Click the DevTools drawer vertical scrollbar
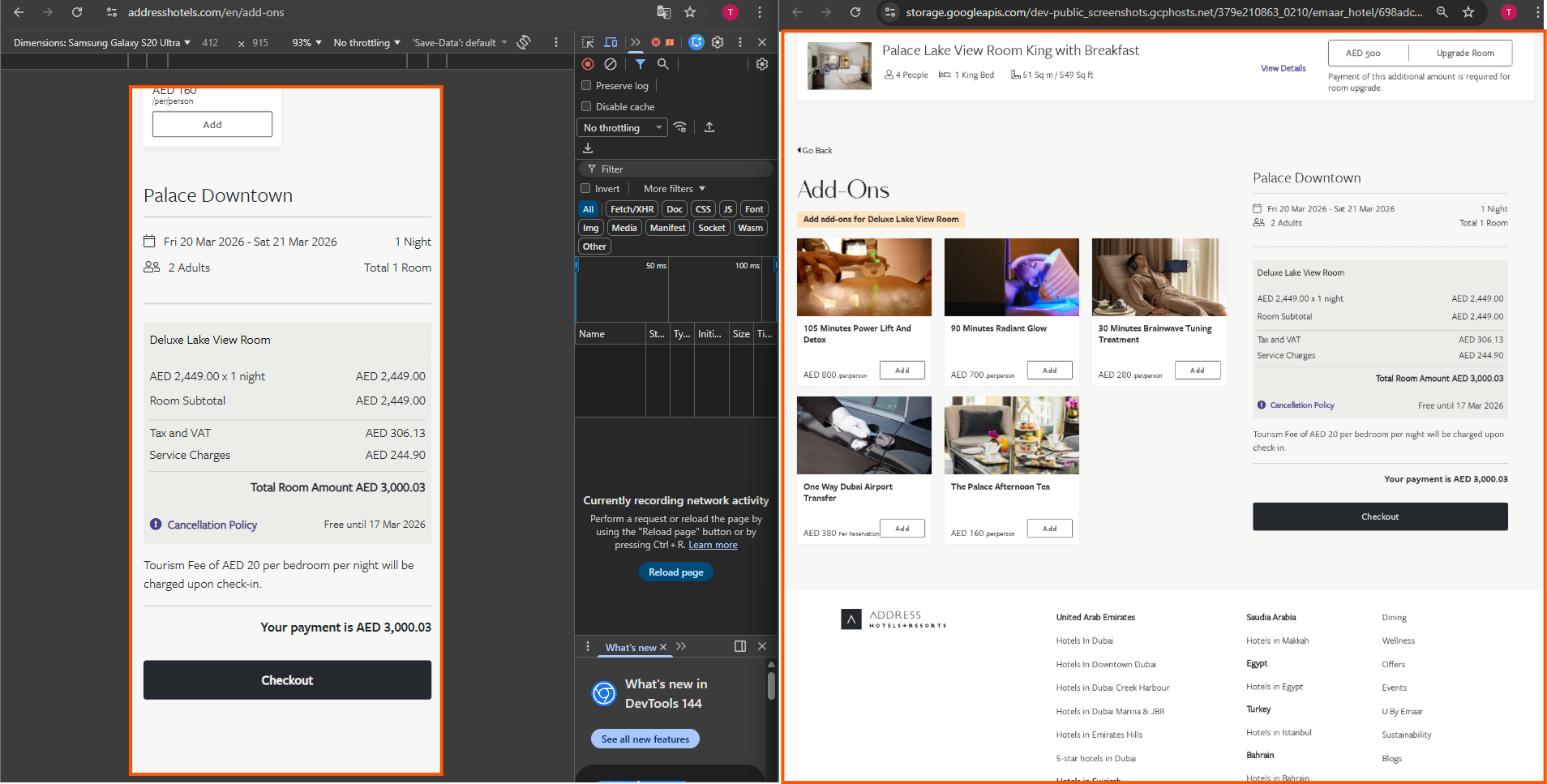The image size is (1547, 784). (771, 686)
